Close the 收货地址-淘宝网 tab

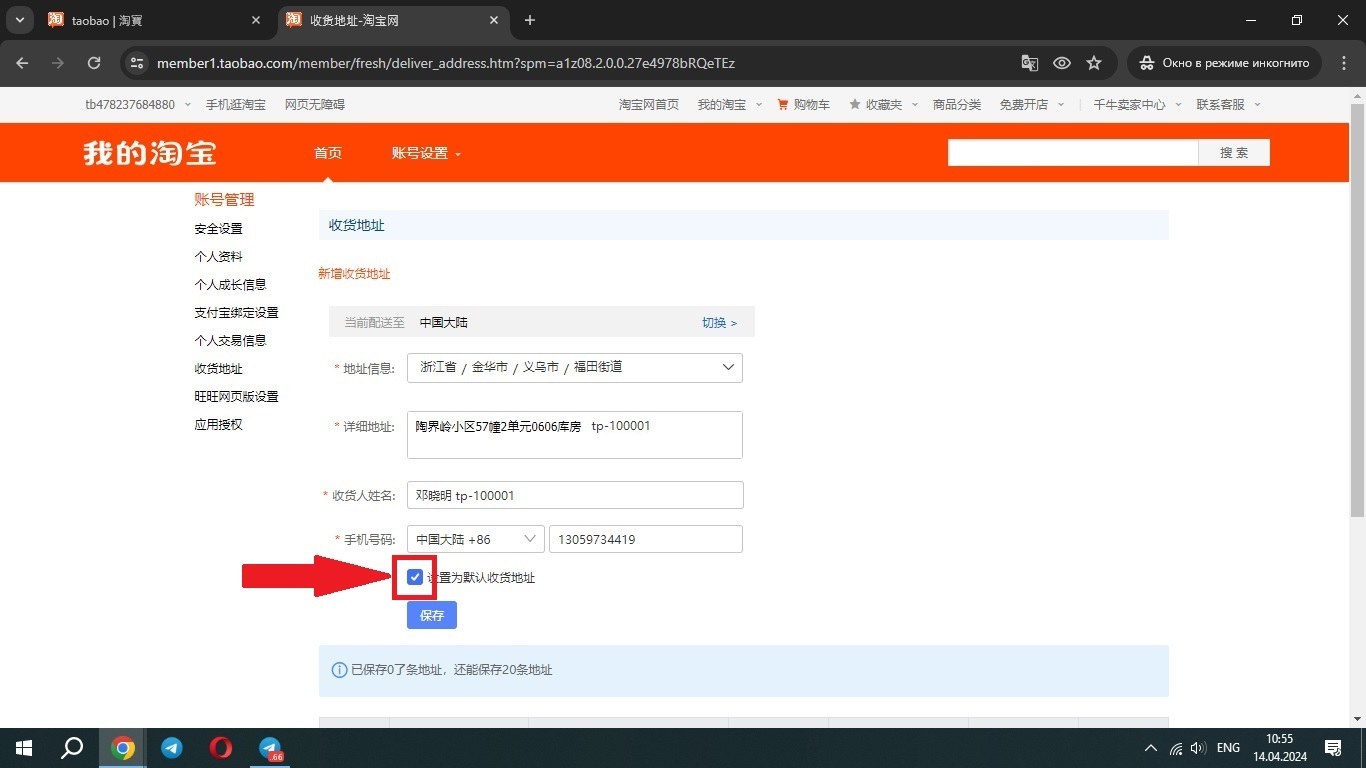point(494,20)
